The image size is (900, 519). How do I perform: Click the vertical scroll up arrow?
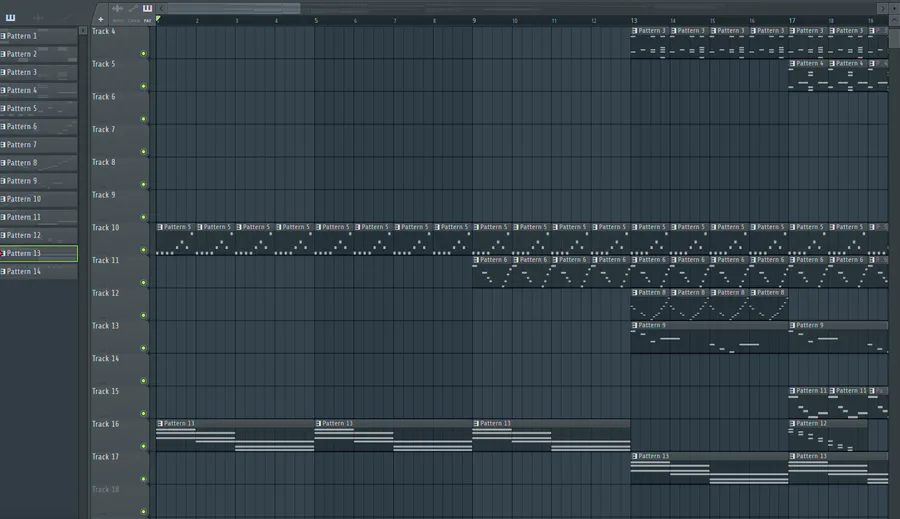point(895,20)
